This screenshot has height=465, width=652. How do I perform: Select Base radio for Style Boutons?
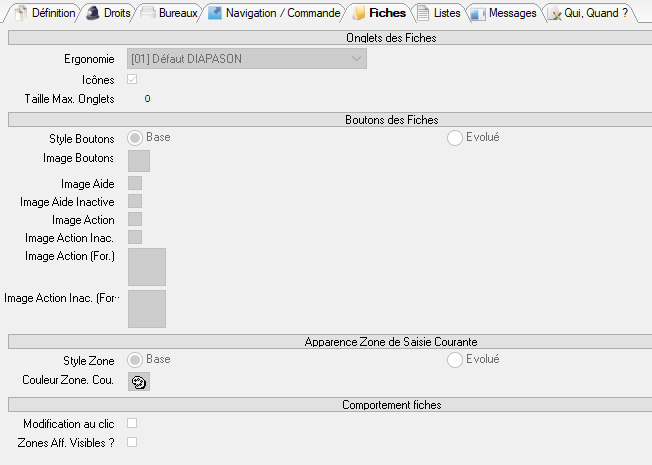[135, 138]
